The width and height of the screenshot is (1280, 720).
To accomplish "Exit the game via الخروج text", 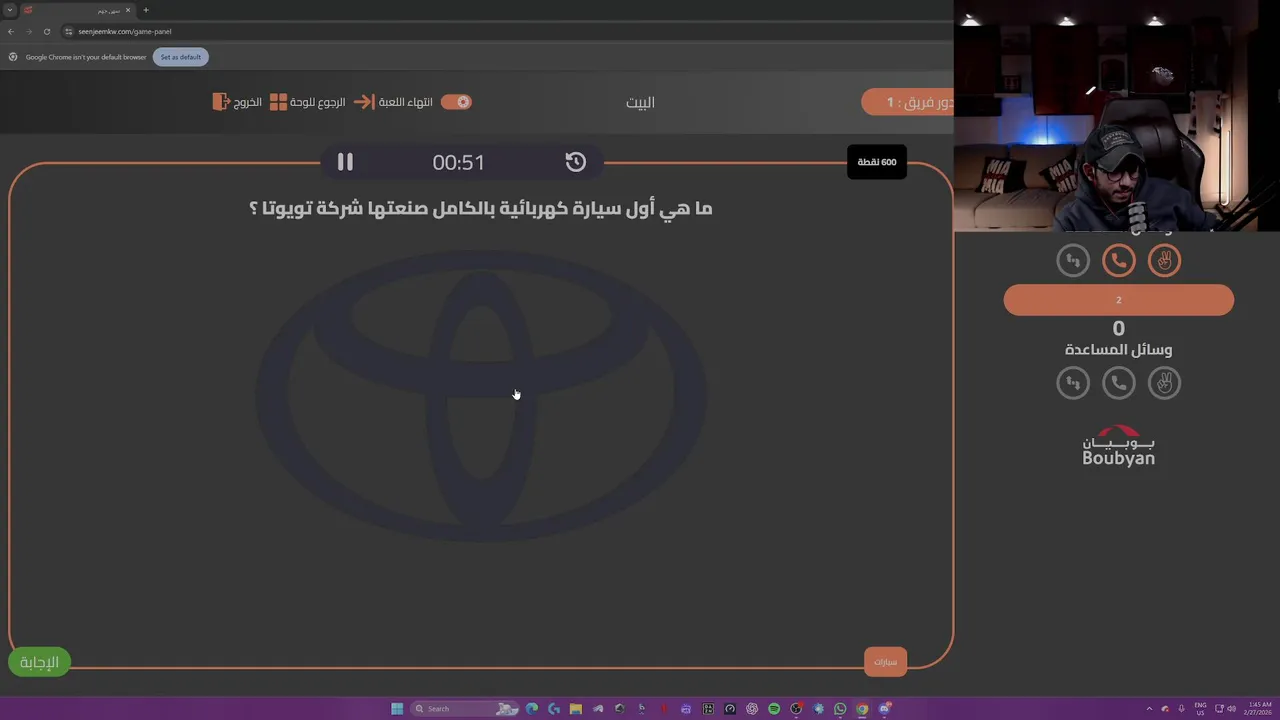I will (248, 102).
